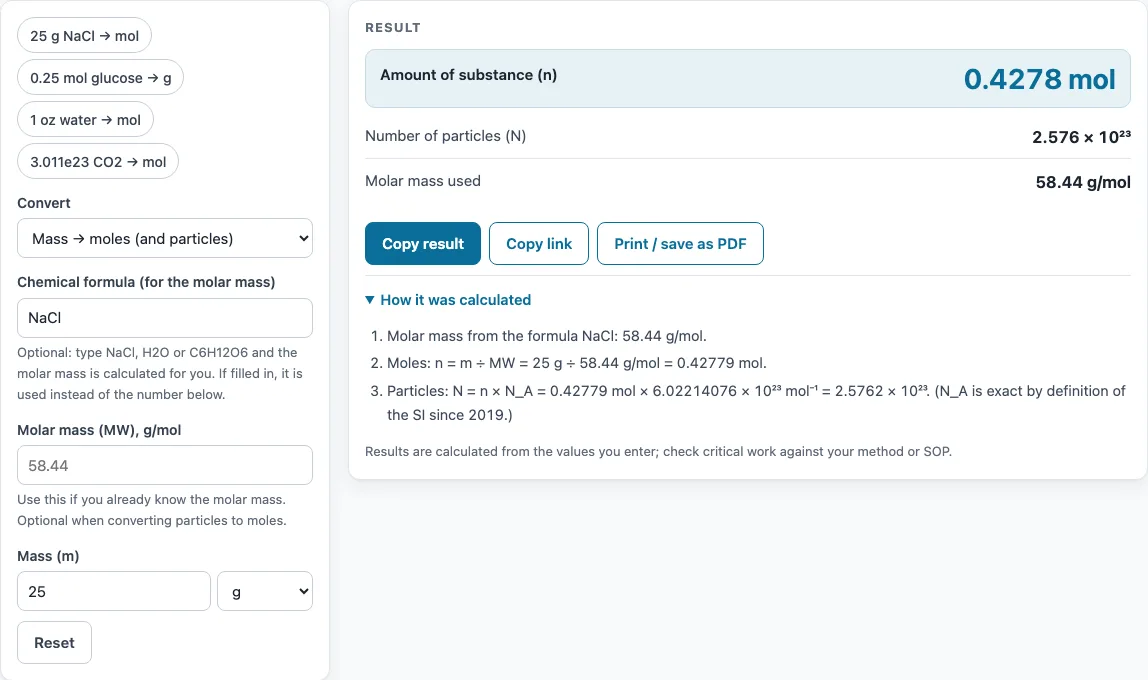Select the "25 g NaCl → mol" example chip
This screenshot has width=1148, height=680.
(x=84, y=36)
